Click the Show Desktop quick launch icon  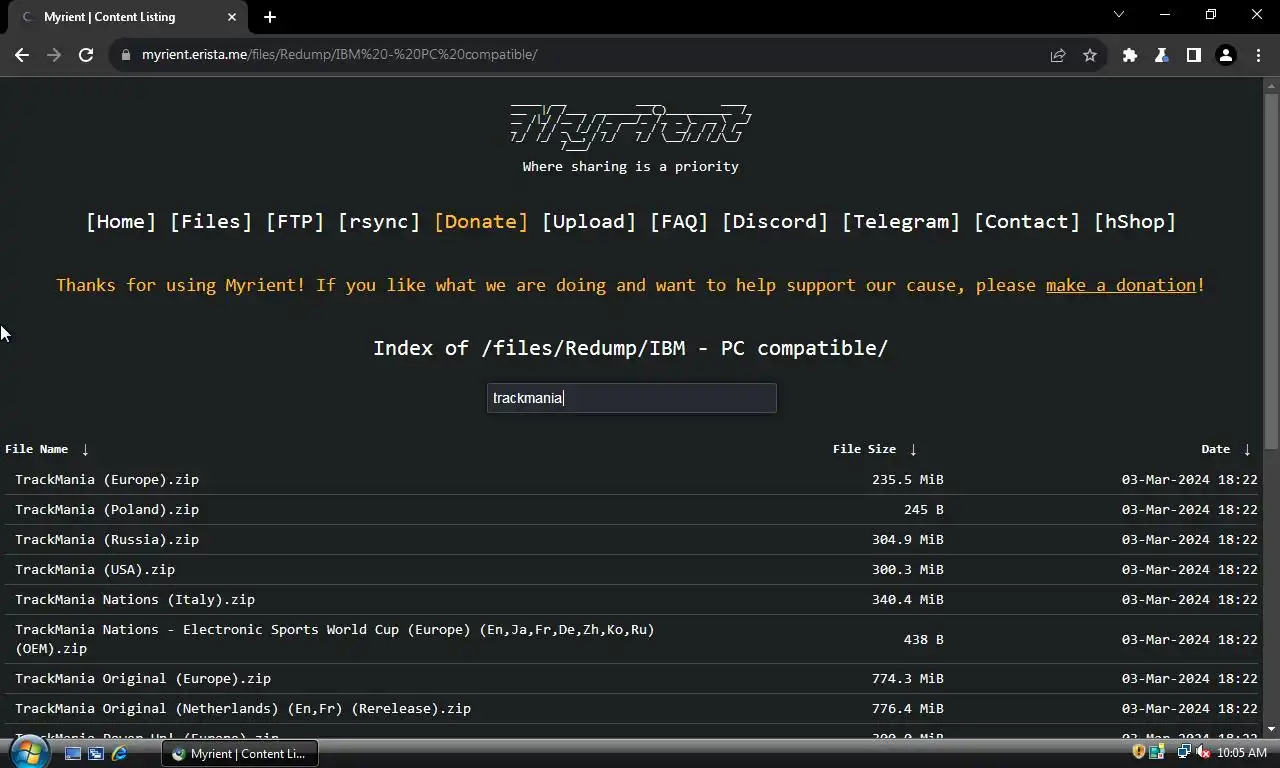(x=73, y=753)
